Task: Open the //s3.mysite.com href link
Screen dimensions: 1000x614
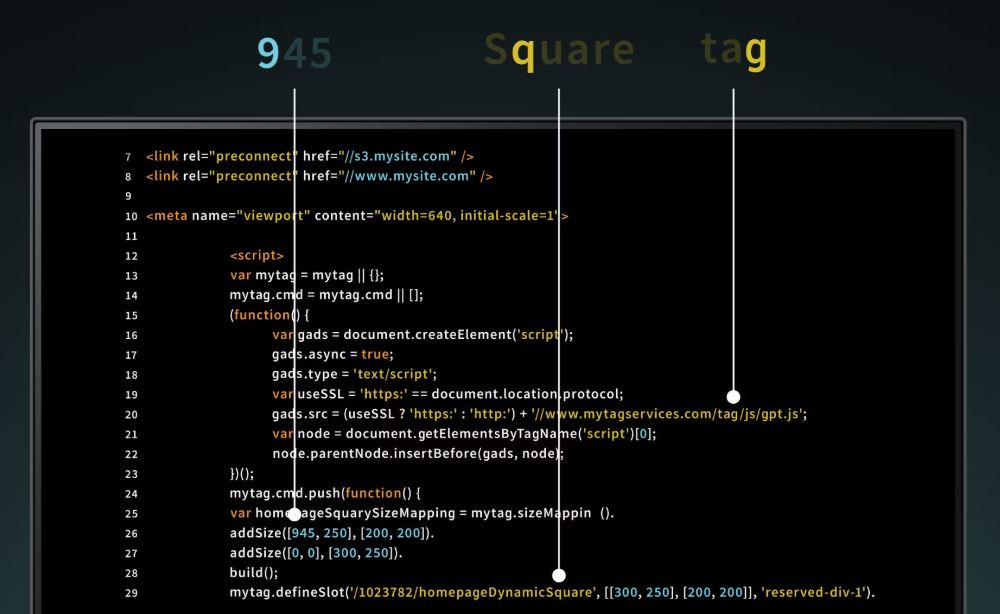Action: pos(397,156)
